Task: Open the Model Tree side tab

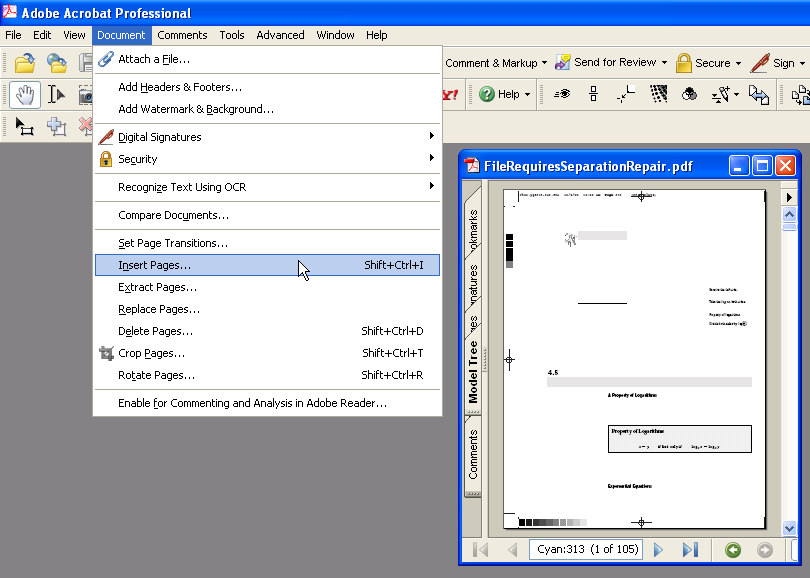Action: pyautogui.click(x=473, y=372)
